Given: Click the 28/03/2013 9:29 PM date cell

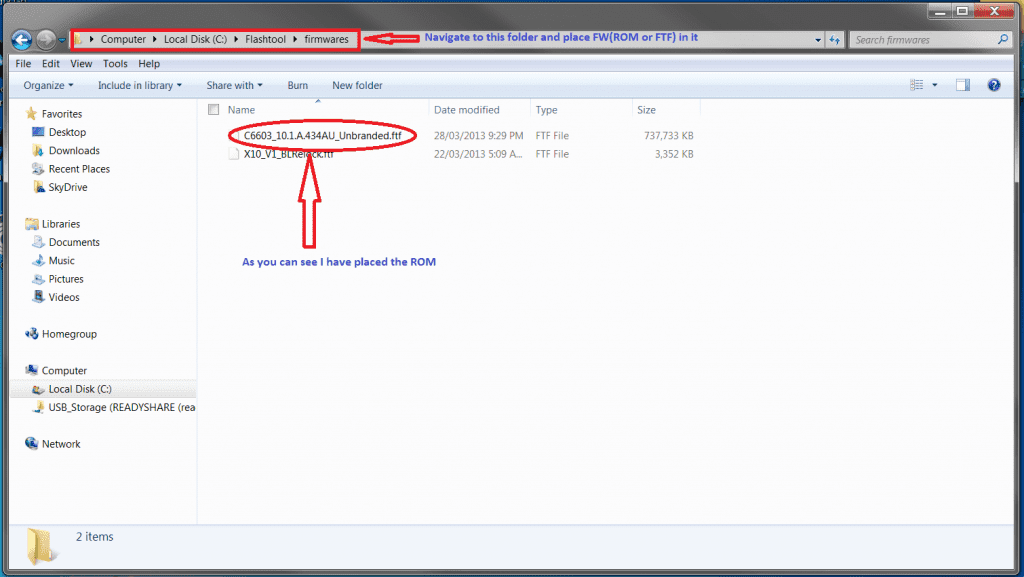Looking at the screenshot, I should tap(479, 136).
